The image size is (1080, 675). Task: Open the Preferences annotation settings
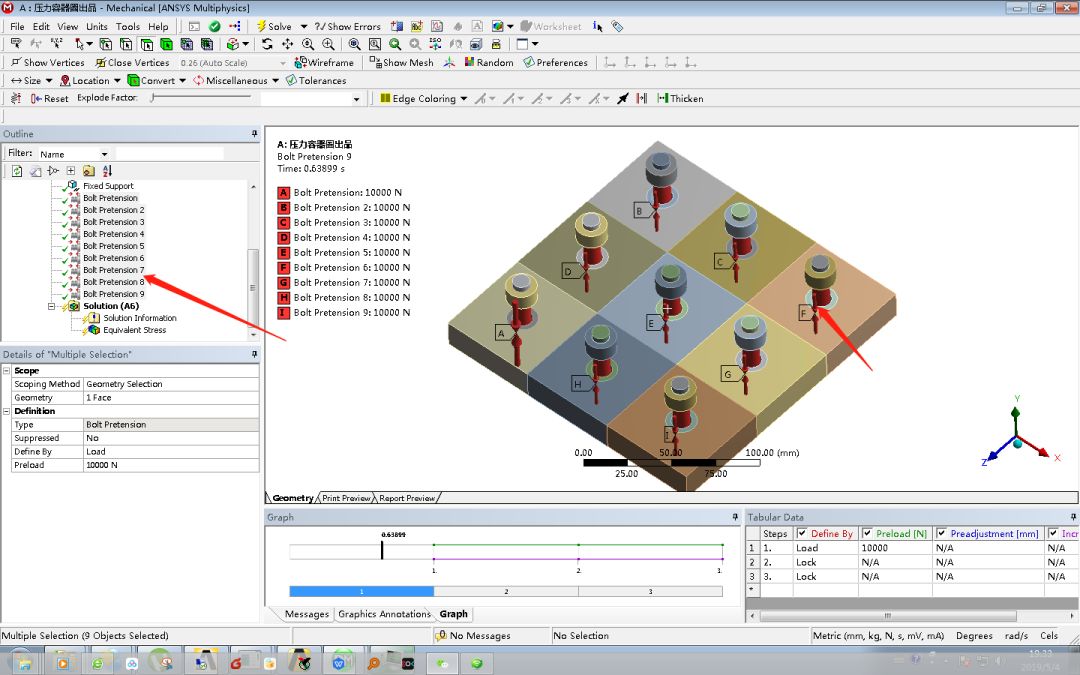555,62
